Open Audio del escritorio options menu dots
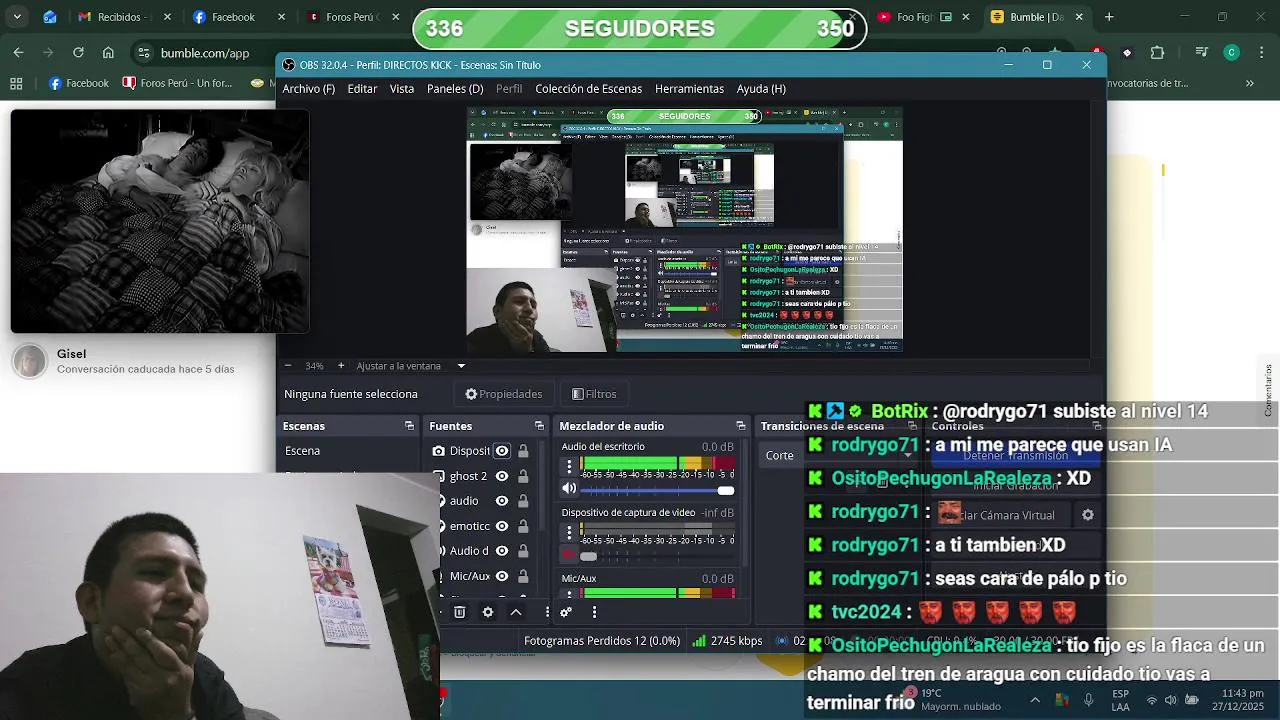Image resolution: width=1280 pixels, height=720 pixels. click(x=569, y=466)
